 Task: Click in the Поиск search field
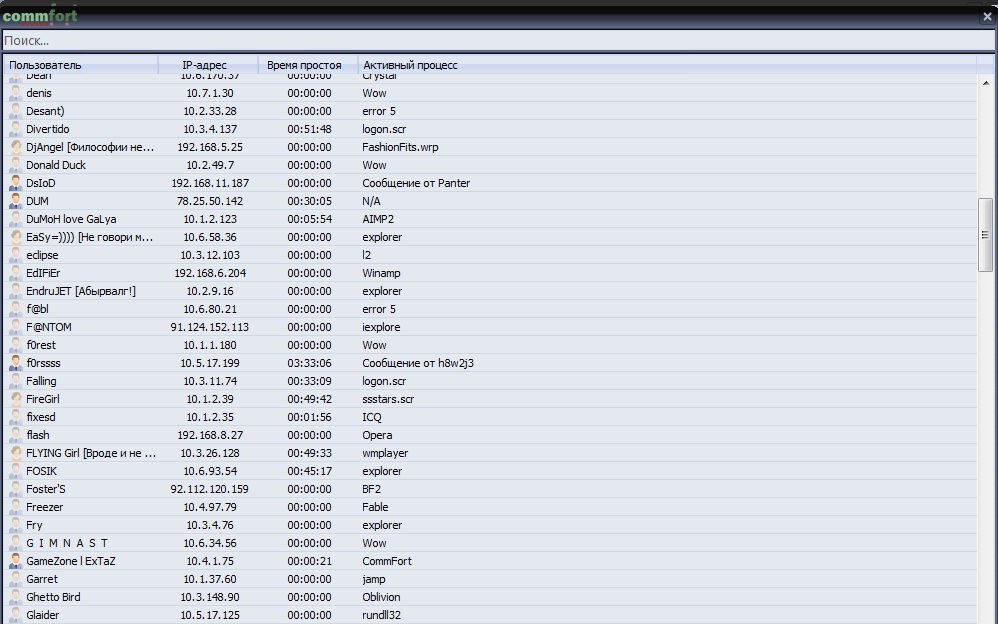tap(490, 41)
